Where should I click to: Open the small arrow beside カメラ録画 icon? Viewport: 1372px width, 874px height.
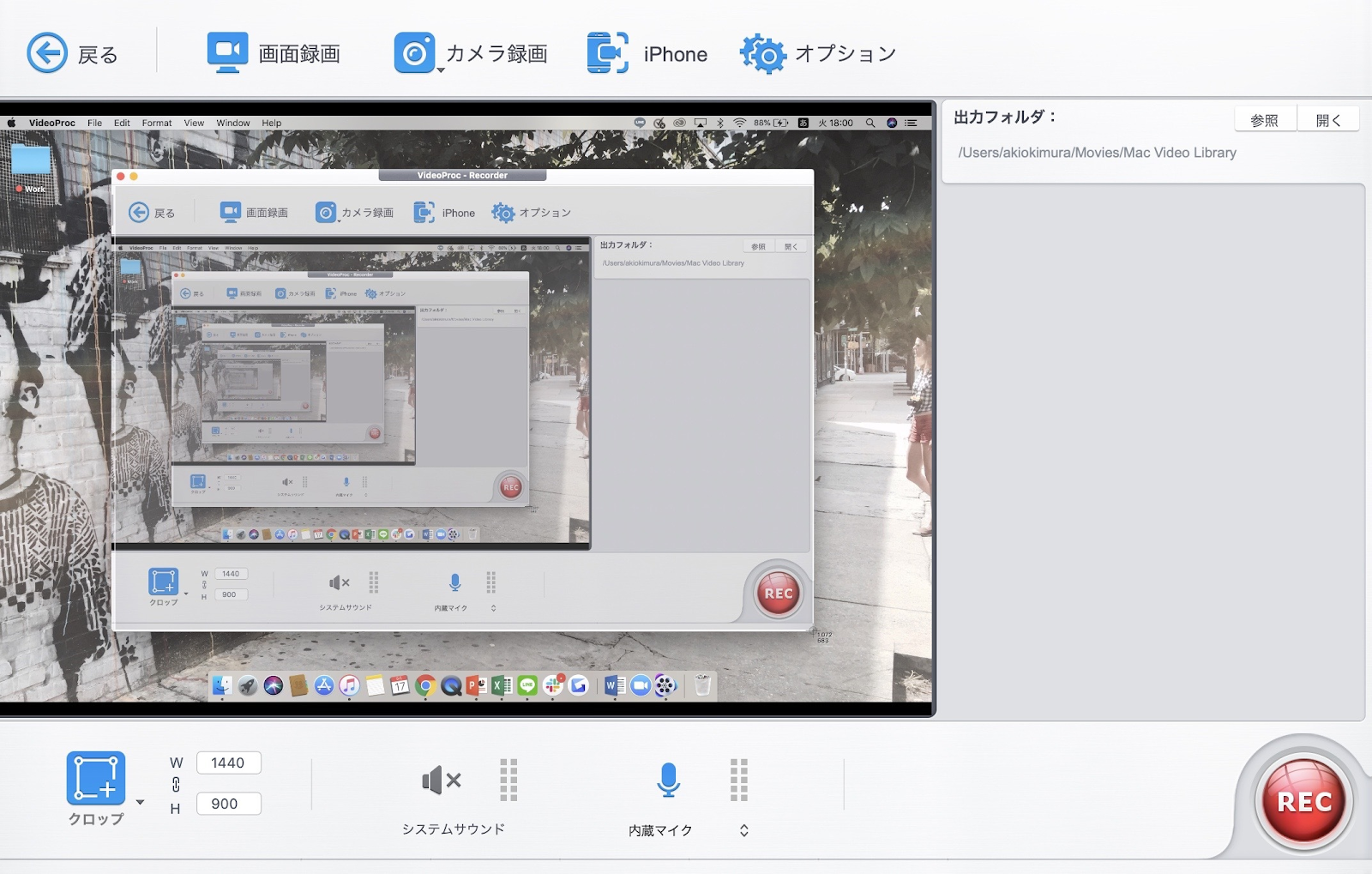coord(441,70)
